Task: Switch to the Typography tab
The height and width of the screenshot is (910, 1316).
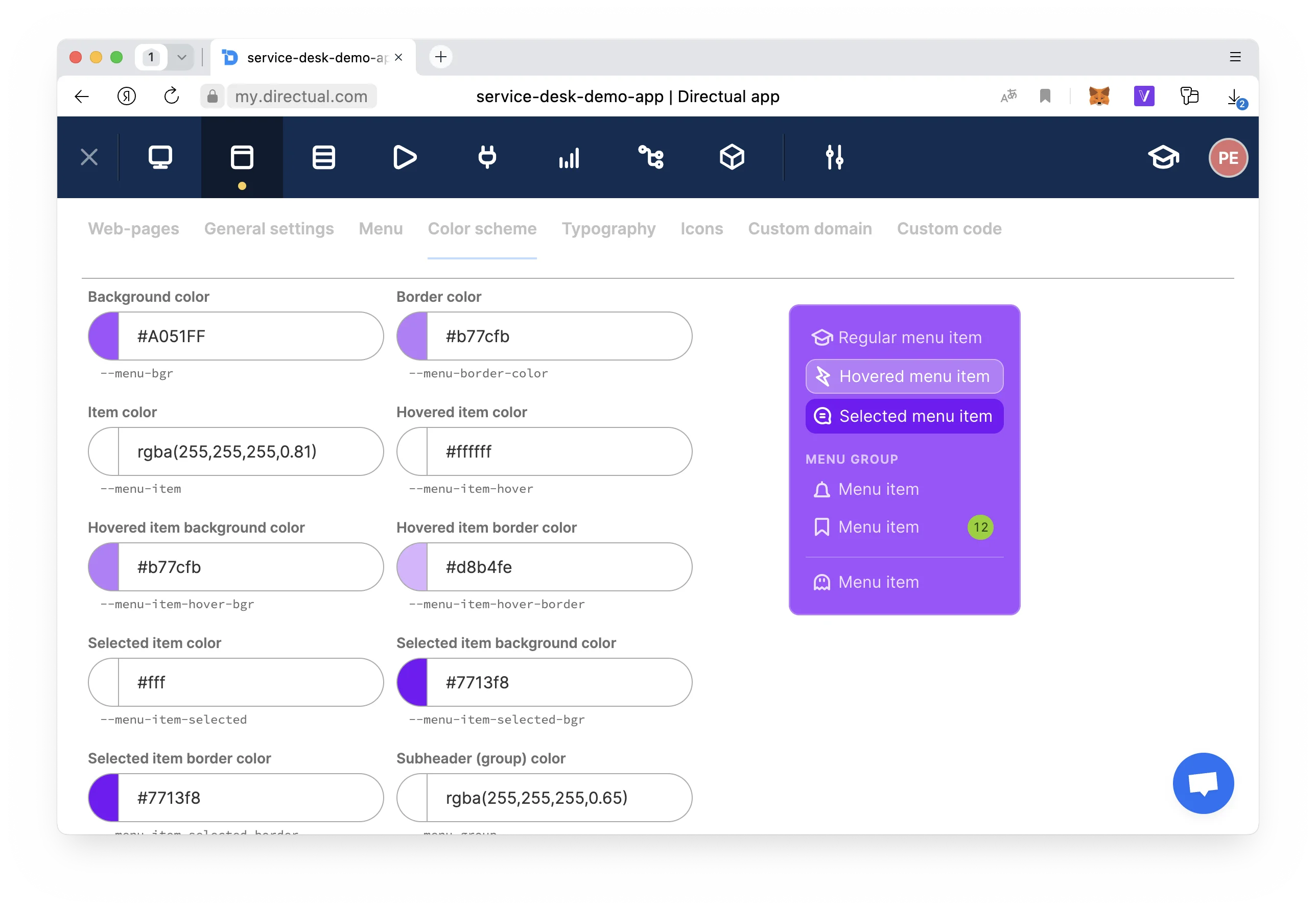Action: (608, 229)
